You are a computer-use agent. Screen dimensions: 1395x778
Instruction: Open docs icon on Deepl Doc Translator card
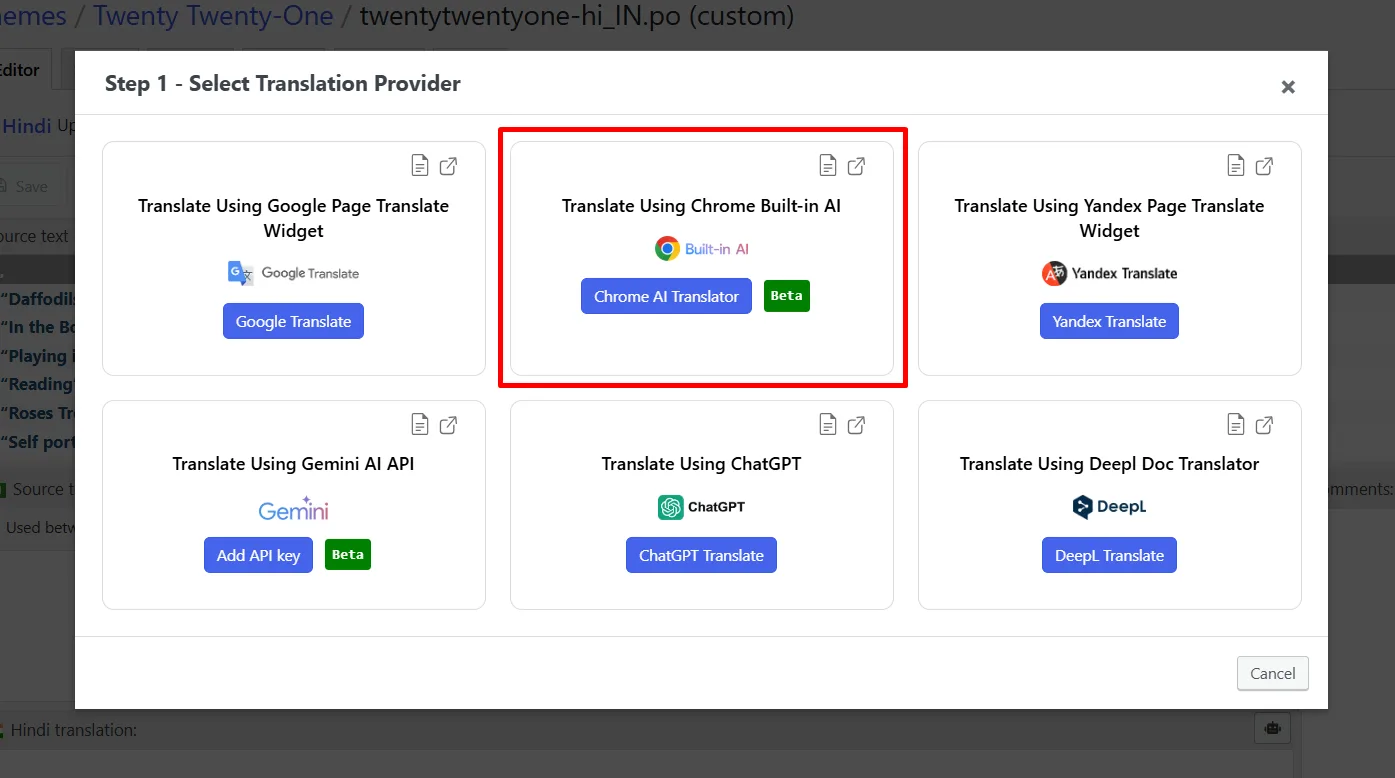pos(1236,425)
